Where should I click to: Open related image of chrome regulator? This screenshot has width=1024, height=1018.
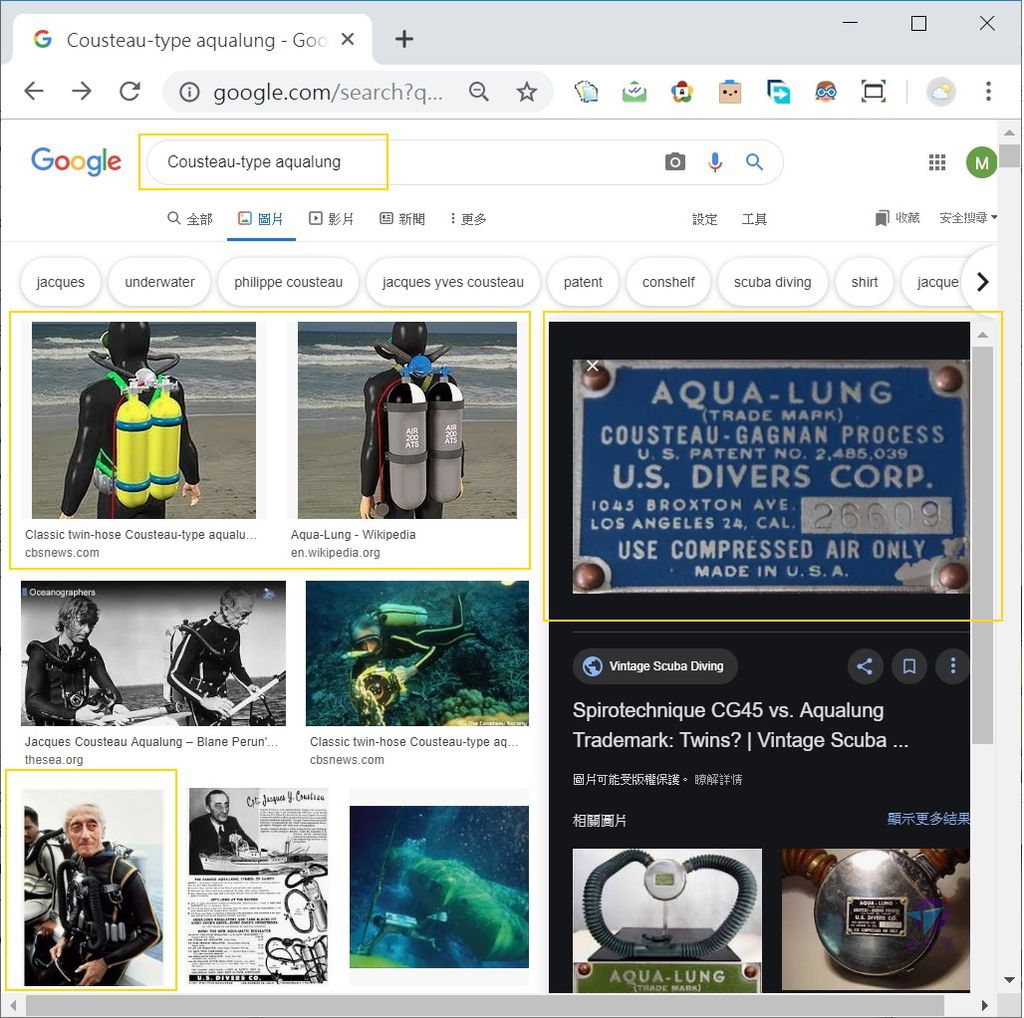pos(875,920)
